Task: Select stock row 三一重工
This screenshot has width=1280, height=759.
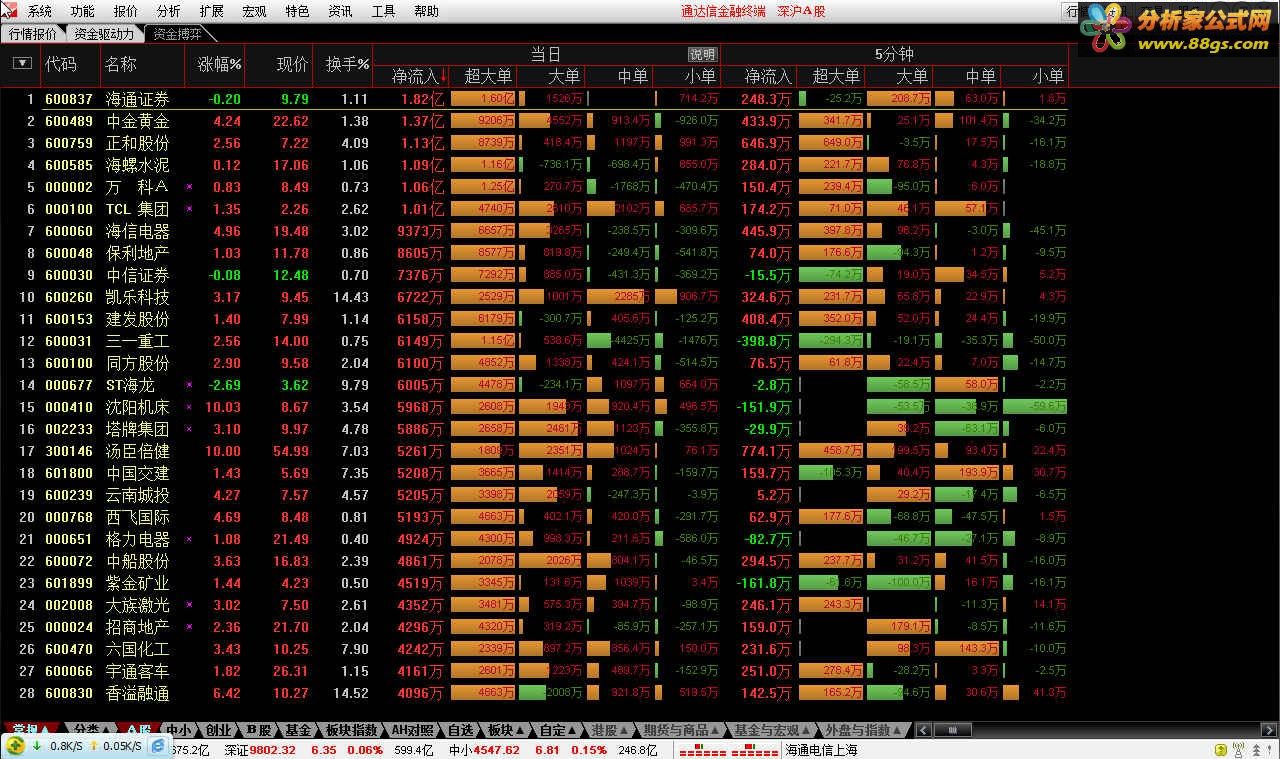Action: click(x=533, y=341)
